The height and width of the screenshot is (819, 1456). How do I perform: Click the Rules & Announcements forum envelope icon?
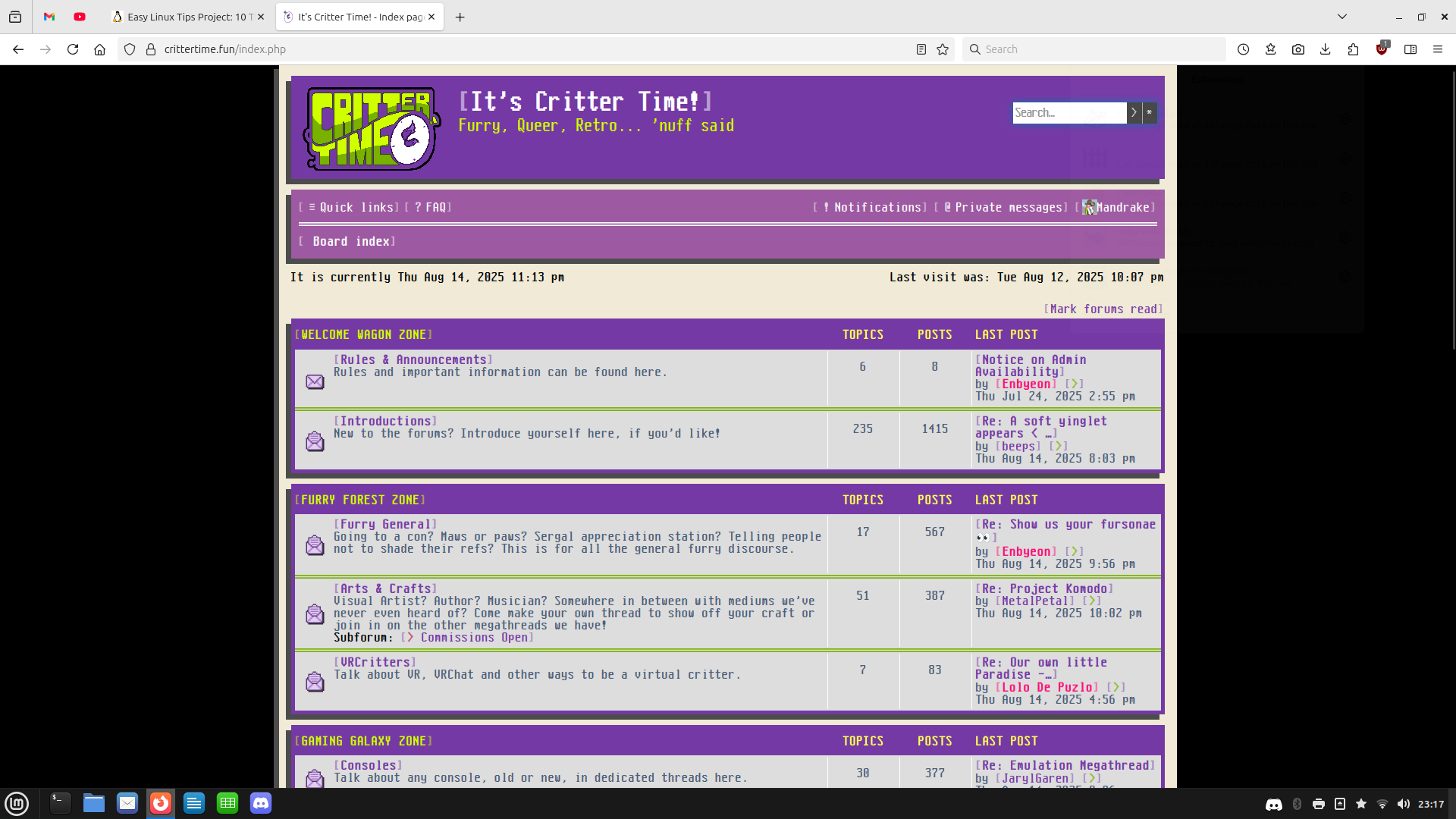315,381
